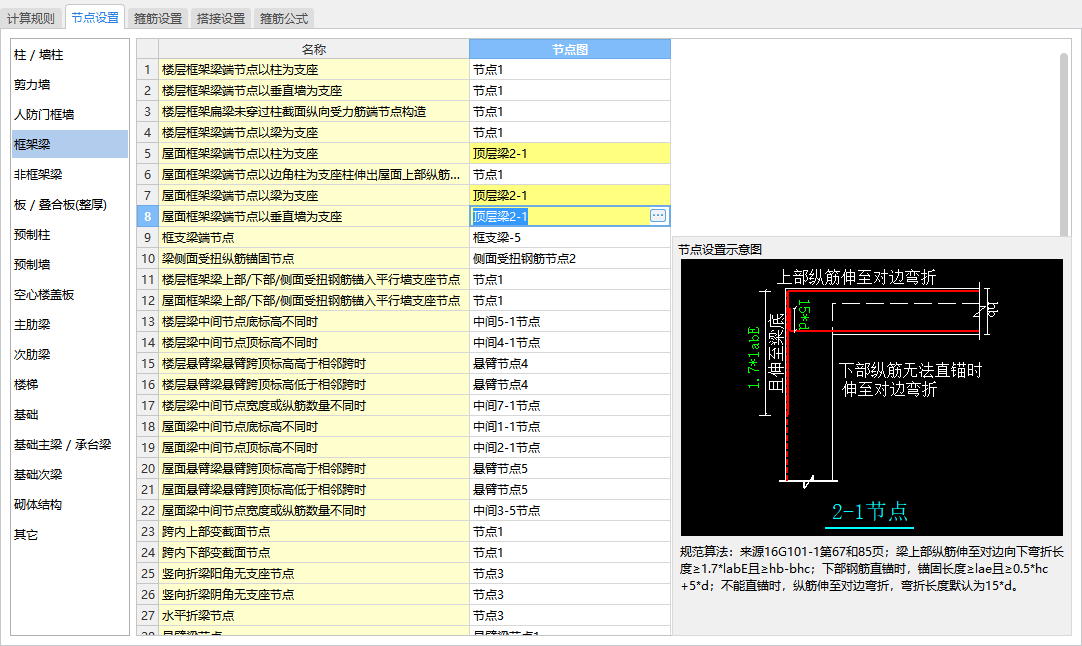Viewport: 1082px width, 646px height.
Task: Switch to 计算规则 tab
Action: (30, 18)
